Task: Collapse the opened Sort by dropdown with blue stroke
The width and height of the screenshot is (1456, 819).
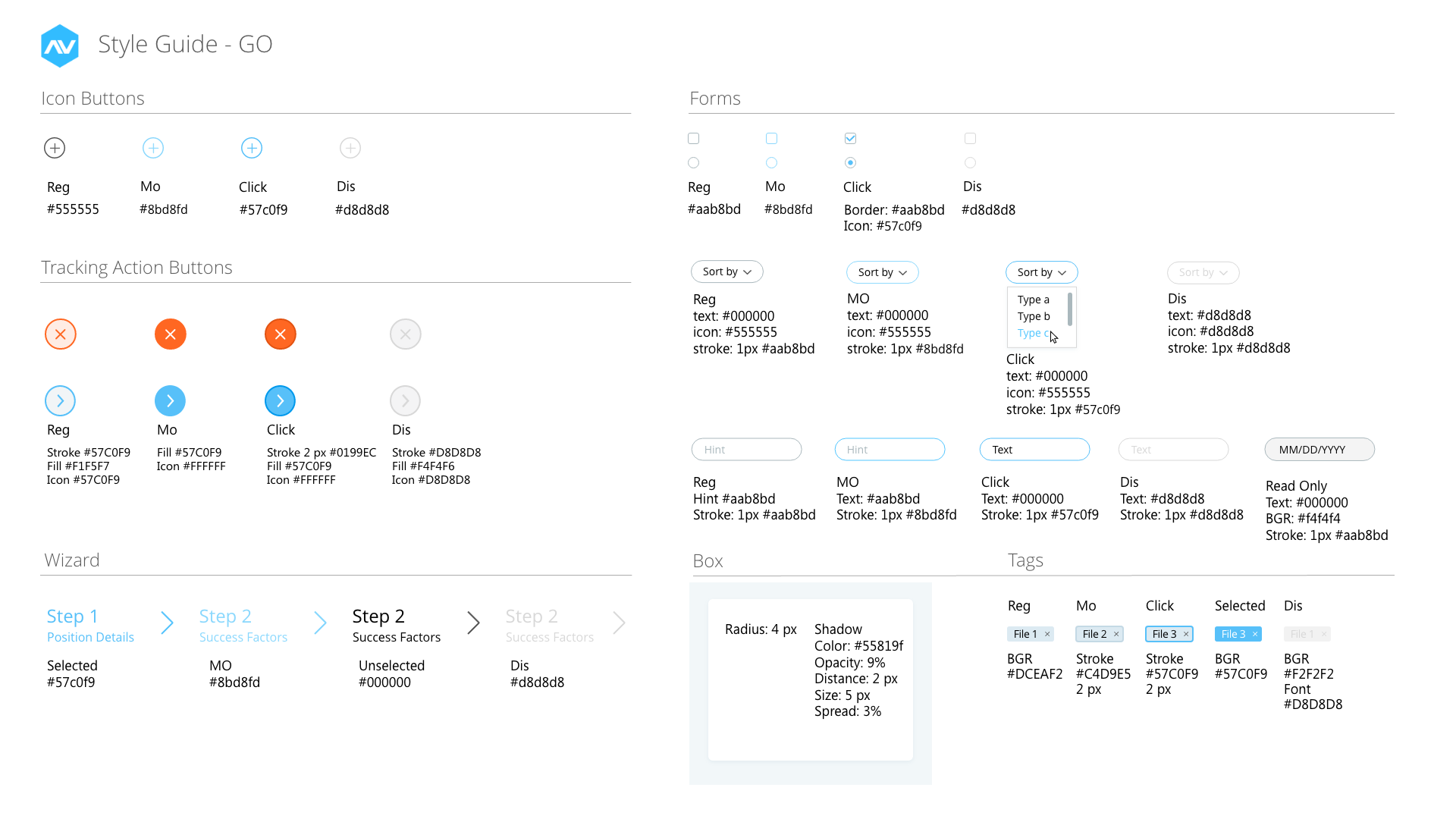Action: point(1042,272)
